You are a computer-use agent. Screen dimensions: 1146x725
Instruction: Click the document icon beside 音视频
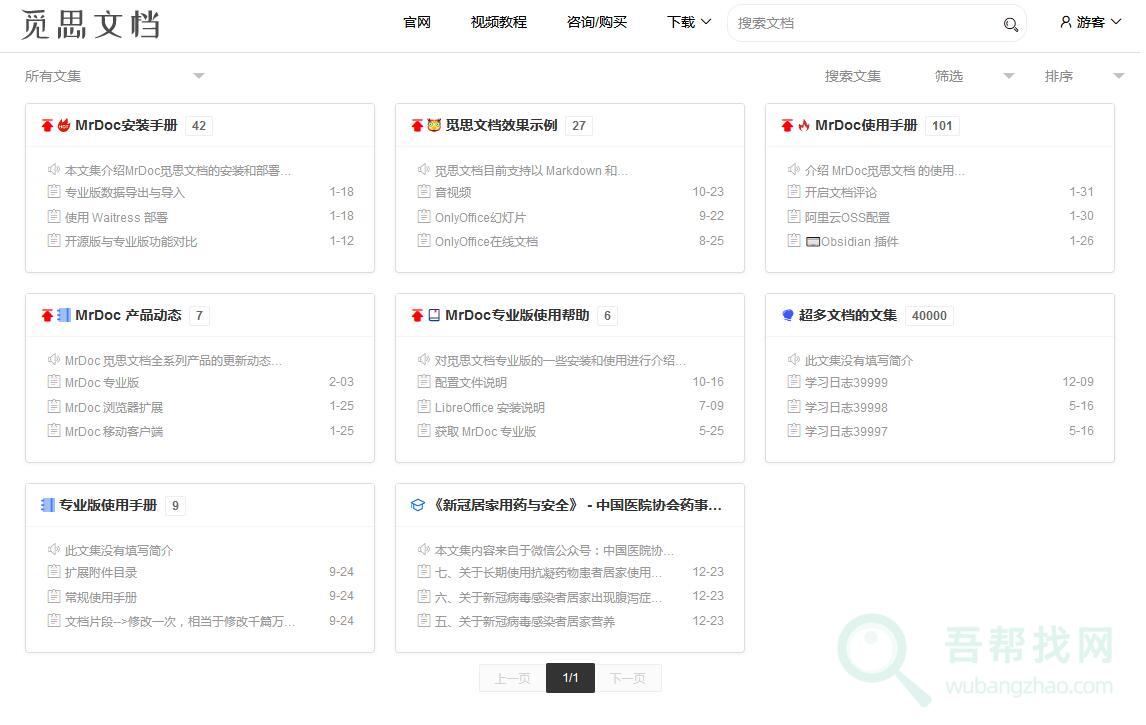point(424,192)
